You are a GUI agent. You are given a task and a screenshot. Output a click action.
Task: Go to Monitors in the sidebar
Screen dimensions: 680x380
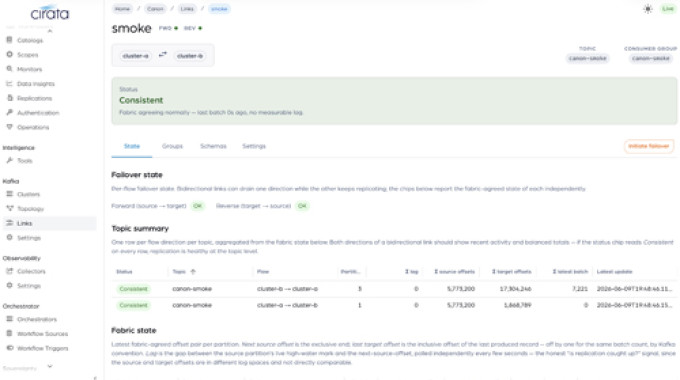pyautogui.click(x=29, y=69)
